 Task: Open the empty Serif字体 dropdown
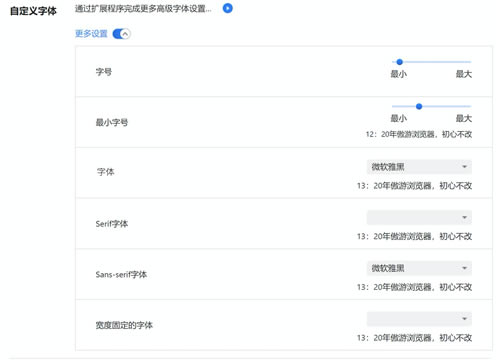pos(419,217)
